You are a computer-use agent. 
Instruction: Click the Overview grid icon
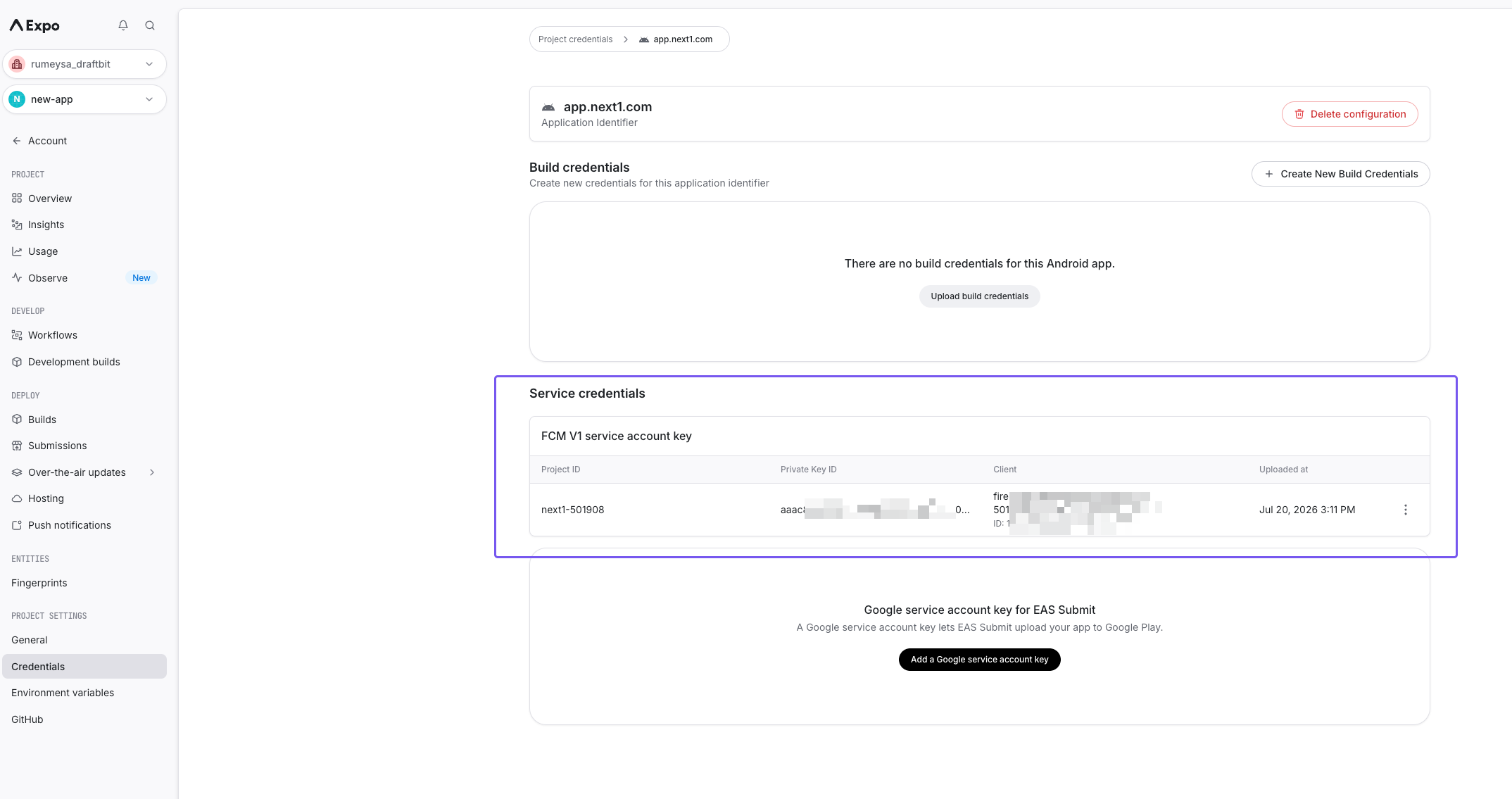(17, 199)
